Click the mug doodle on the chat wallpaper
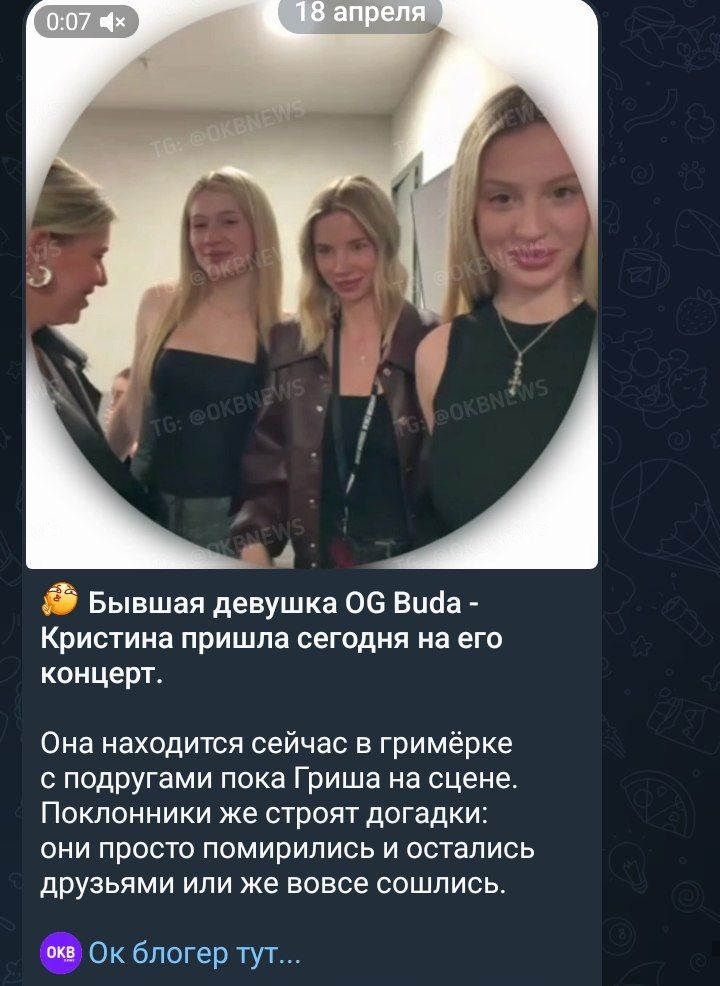Image resolution: width=720 pixels, height=986 pixels. click(643, 274)
